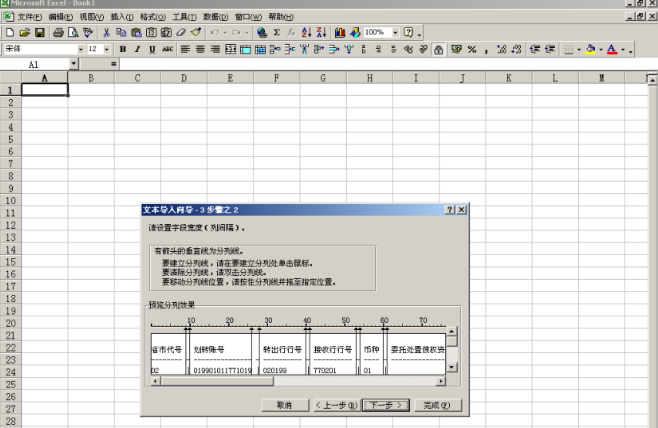658x428 pixels.
Task: Click the wizard's ? help button
Action: tap(449, 209)
